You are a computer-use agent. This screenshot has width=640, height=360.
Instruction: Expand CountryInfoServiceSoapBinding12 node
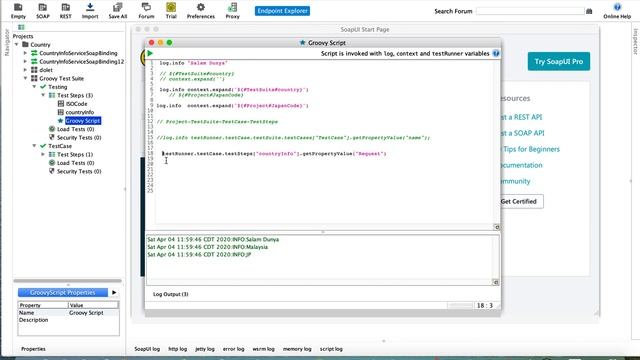coord(25,62)
